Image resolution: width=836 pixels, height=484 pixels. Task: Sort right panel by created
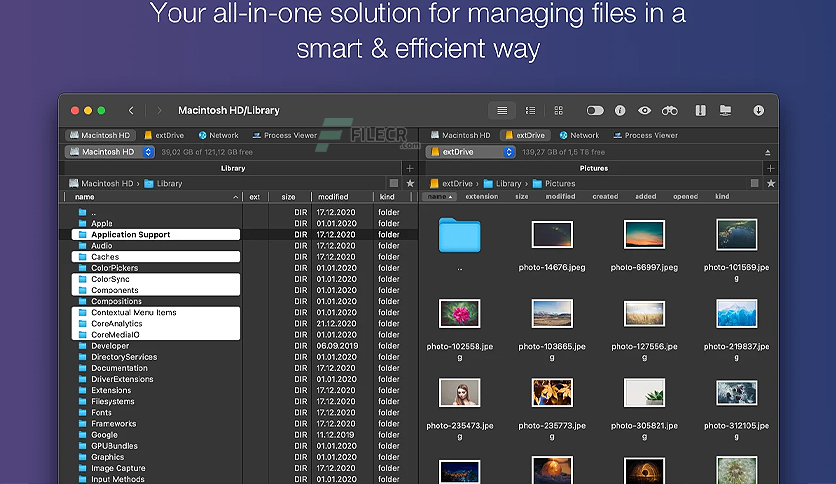605,196
